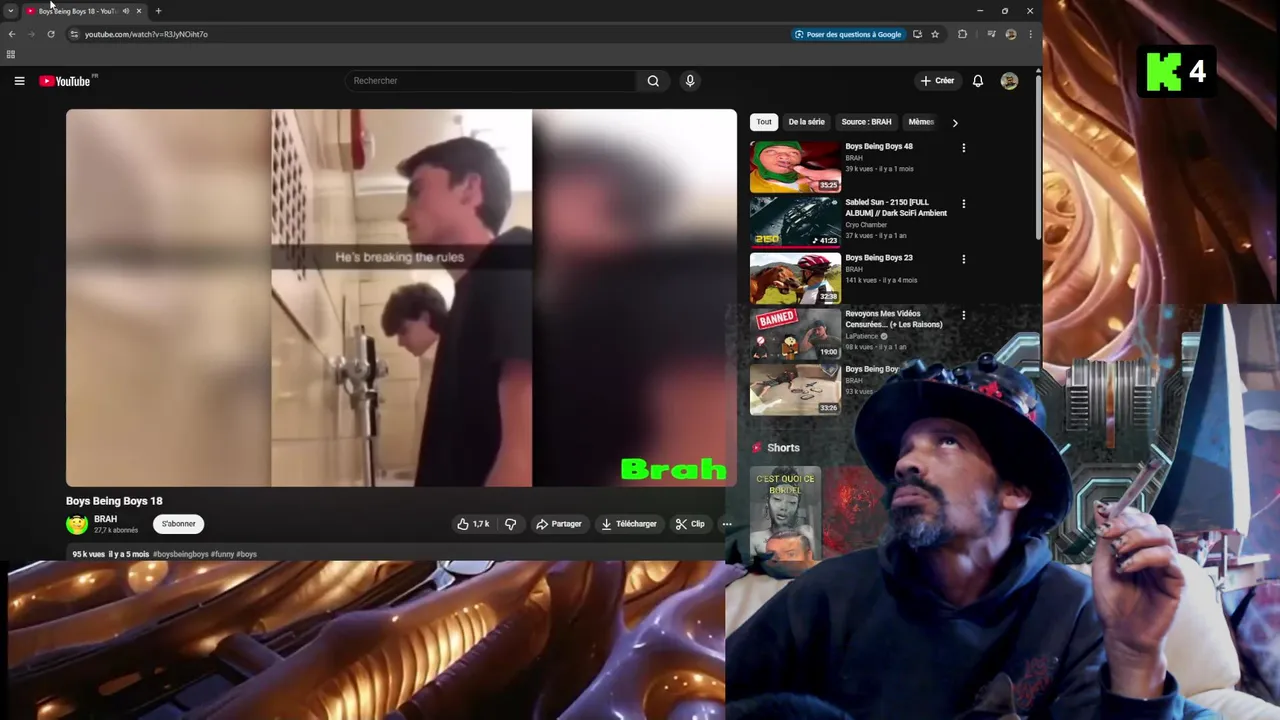The width and height of the screenshot is (1280, 720).
Task: Open the Boys Being Boys 23 thumbnail
Action: 795,278
